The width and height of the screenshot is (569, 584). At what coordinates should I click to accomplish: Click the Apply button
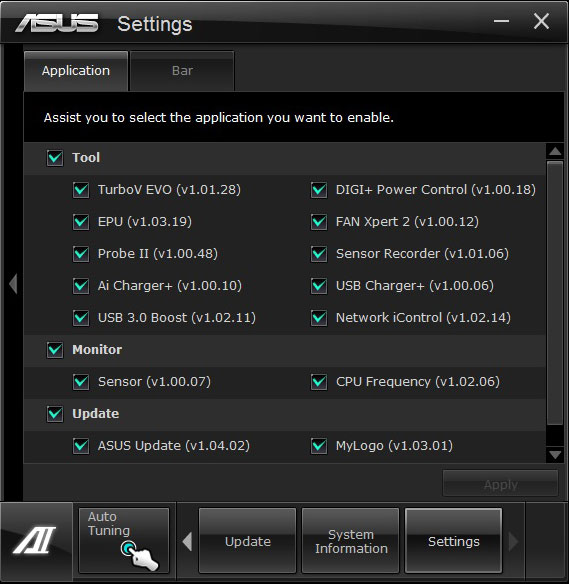(500, 484)
